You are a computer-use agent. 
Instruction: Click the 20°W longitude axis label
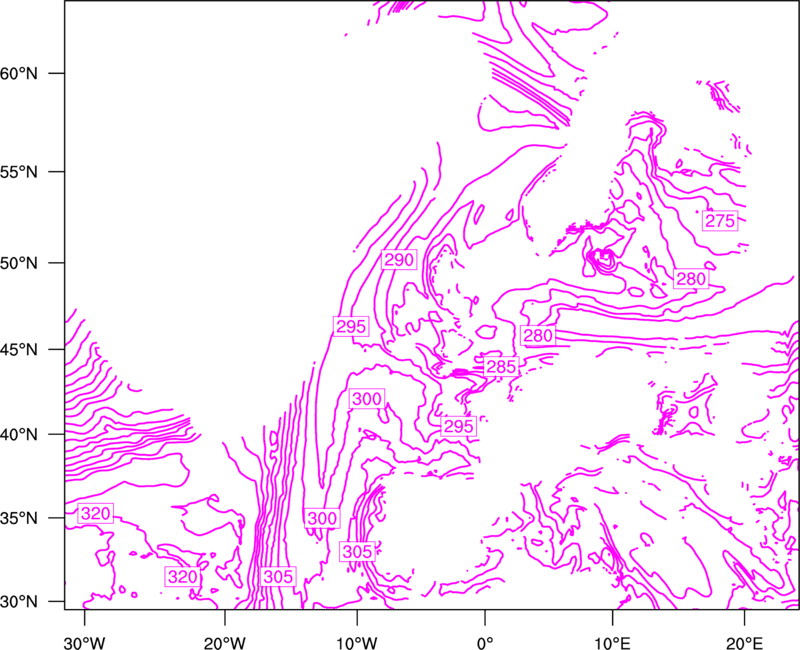click(x=225, y=643)
